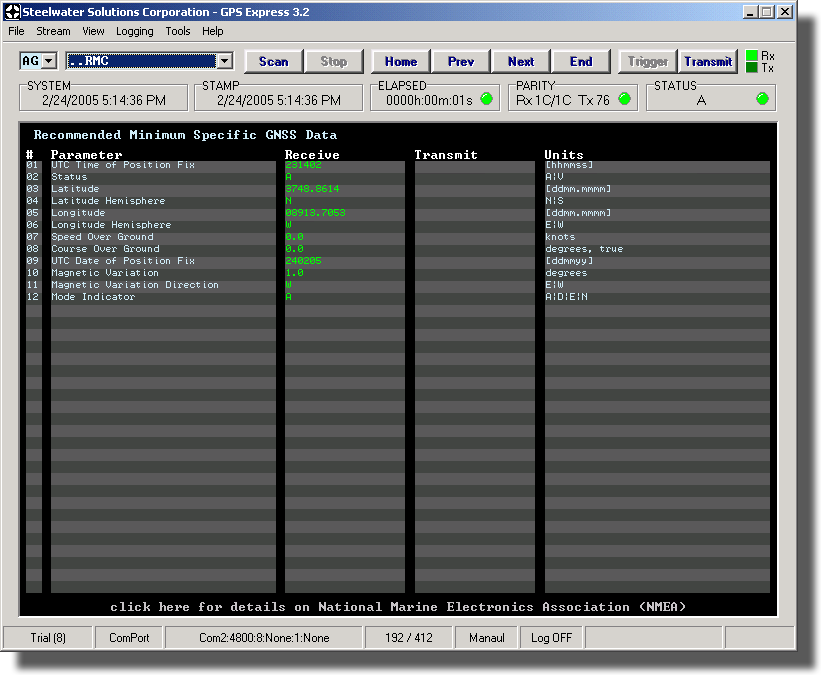Click the Next button

(521, 62)
